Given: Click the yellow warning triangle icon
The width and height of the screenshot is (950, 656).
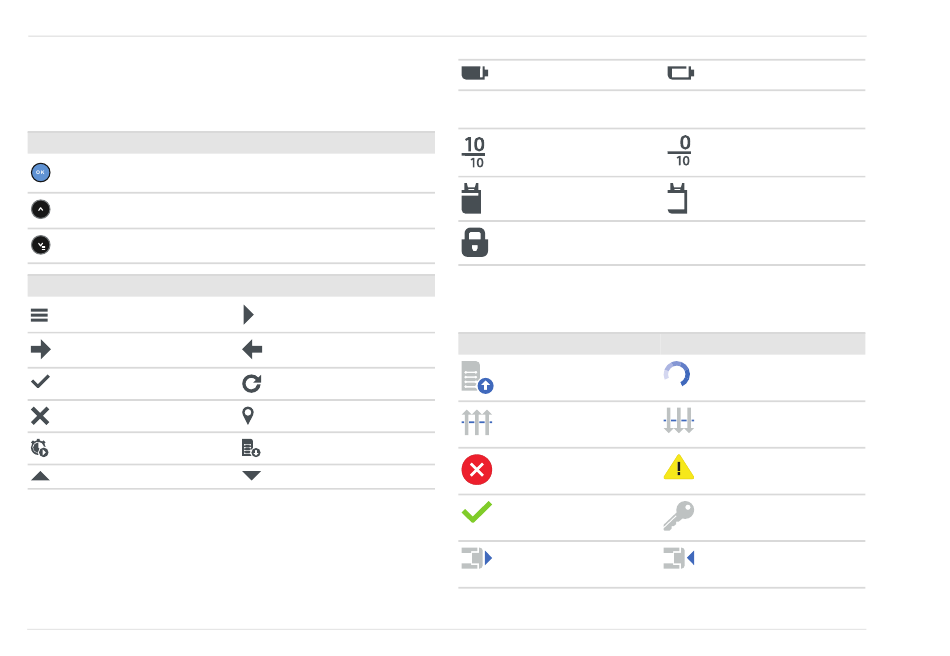Looking at the screenshot, I should (679, 467).
